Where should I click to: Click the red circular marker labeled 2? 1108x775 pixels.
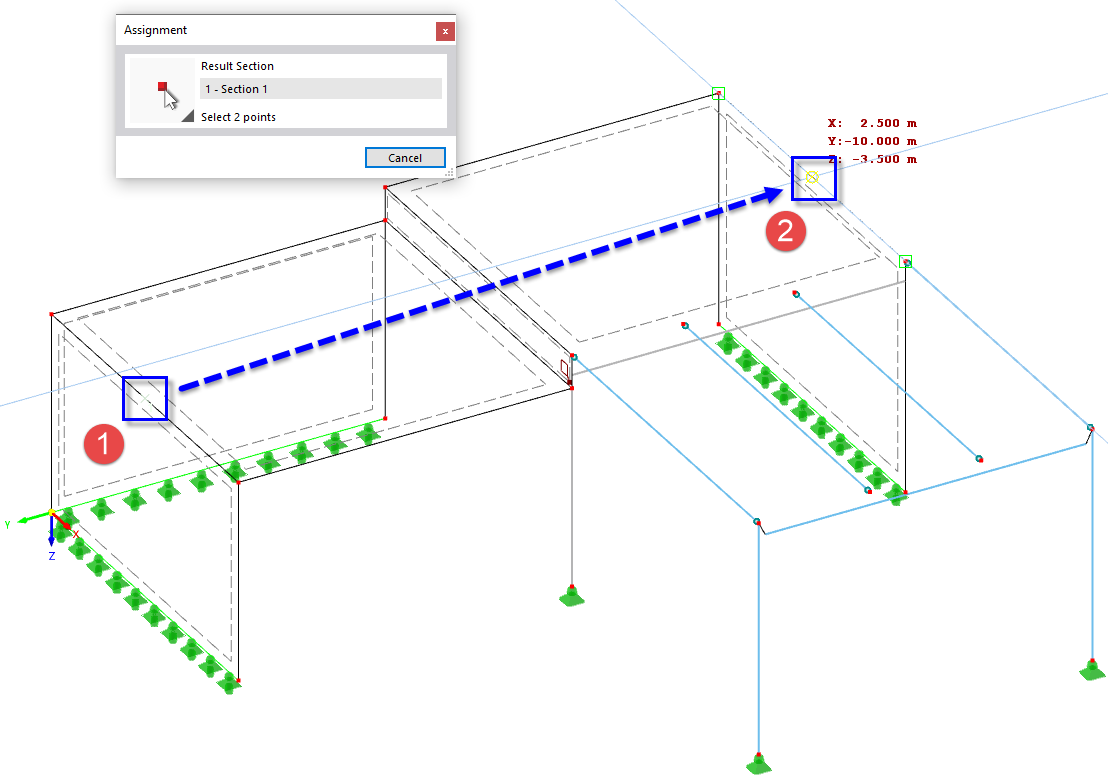click(786, 231)
